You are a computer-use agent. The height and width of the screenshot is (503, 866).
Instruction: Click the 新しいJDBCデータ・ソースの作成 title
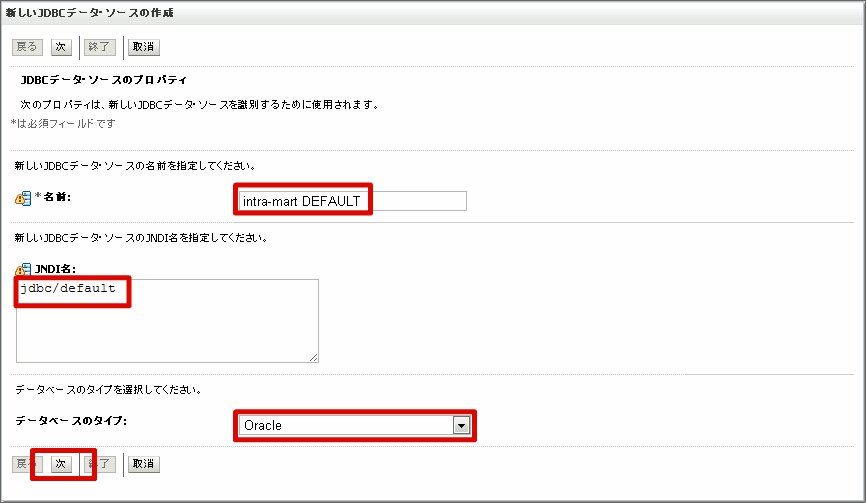pyautogui.click(x=89, y=13)
